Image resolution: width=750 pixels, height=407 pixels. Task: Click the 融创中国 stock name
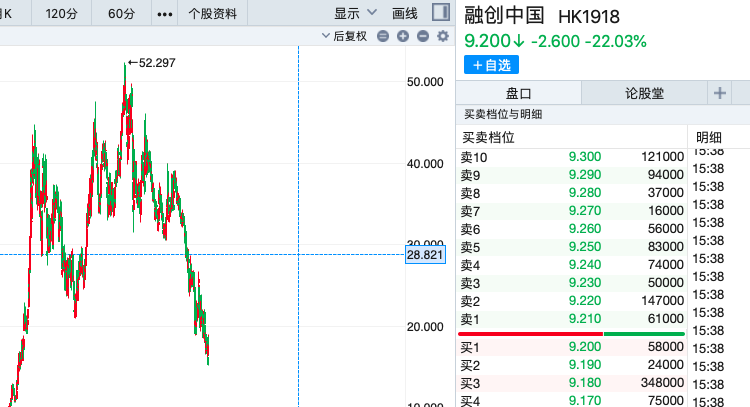(504, 16)
